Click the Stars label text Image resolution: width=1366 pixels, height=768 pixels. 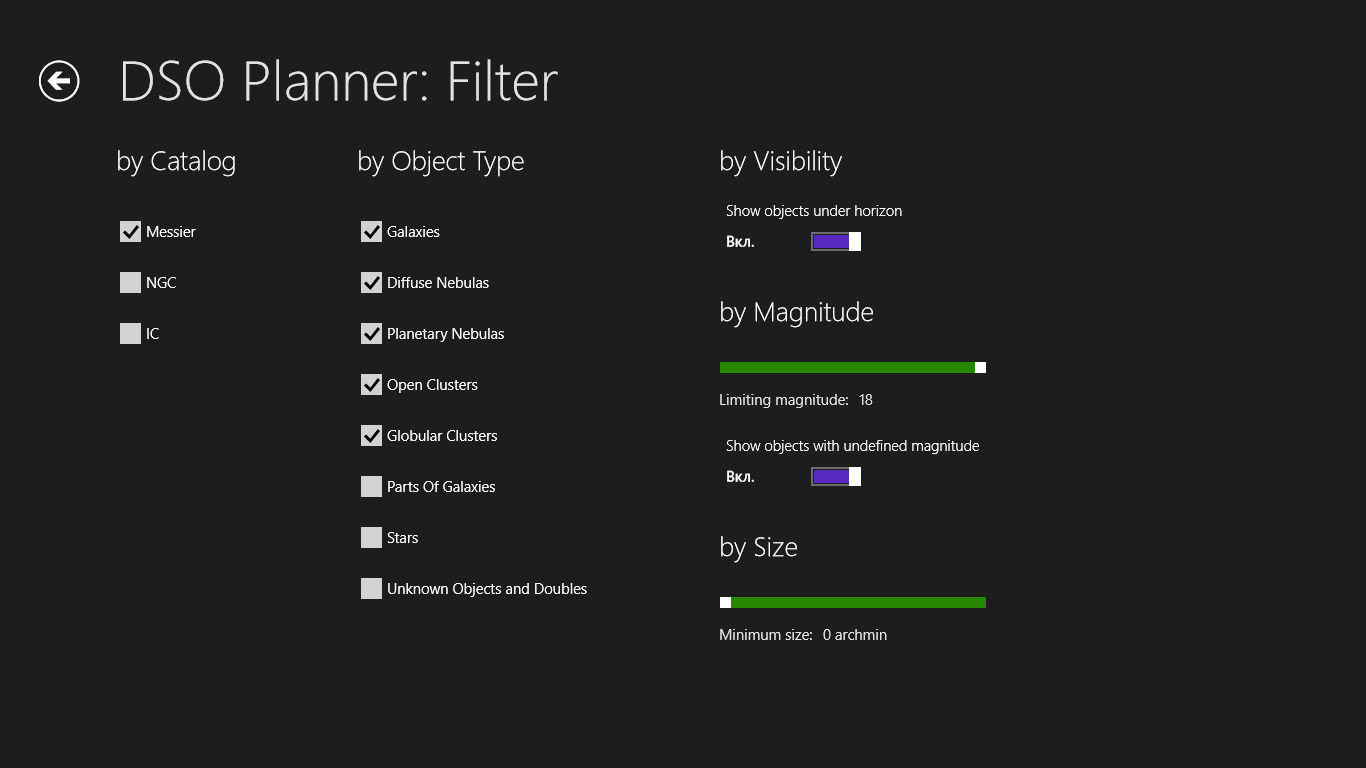click(x=402, y=538)
